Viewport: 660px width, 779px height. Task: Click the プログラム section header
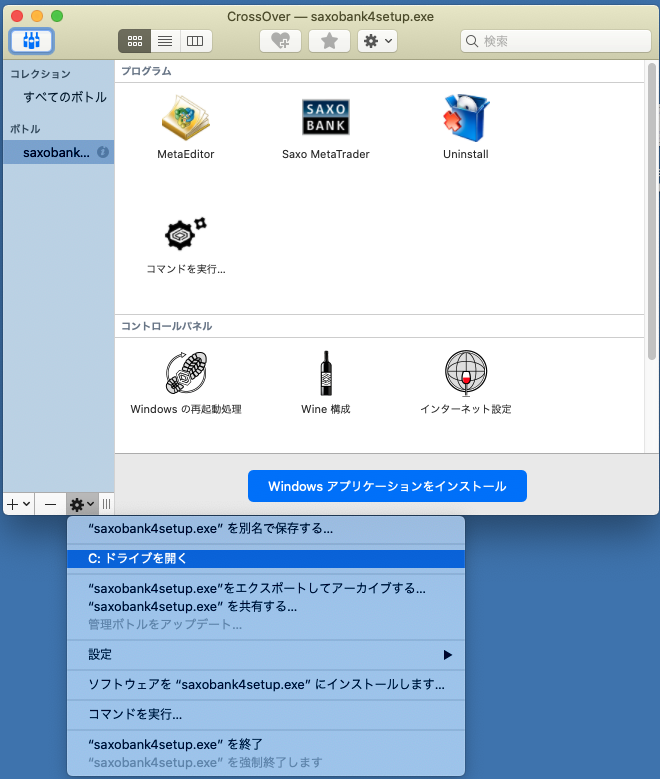[146, 71]
